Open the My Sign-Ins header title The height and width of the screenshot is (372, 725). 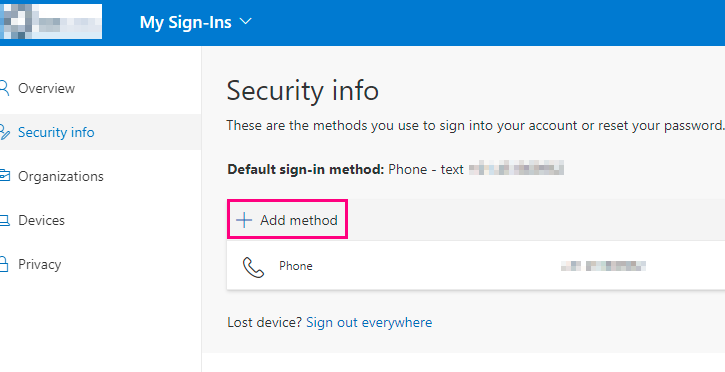point(185,22)
